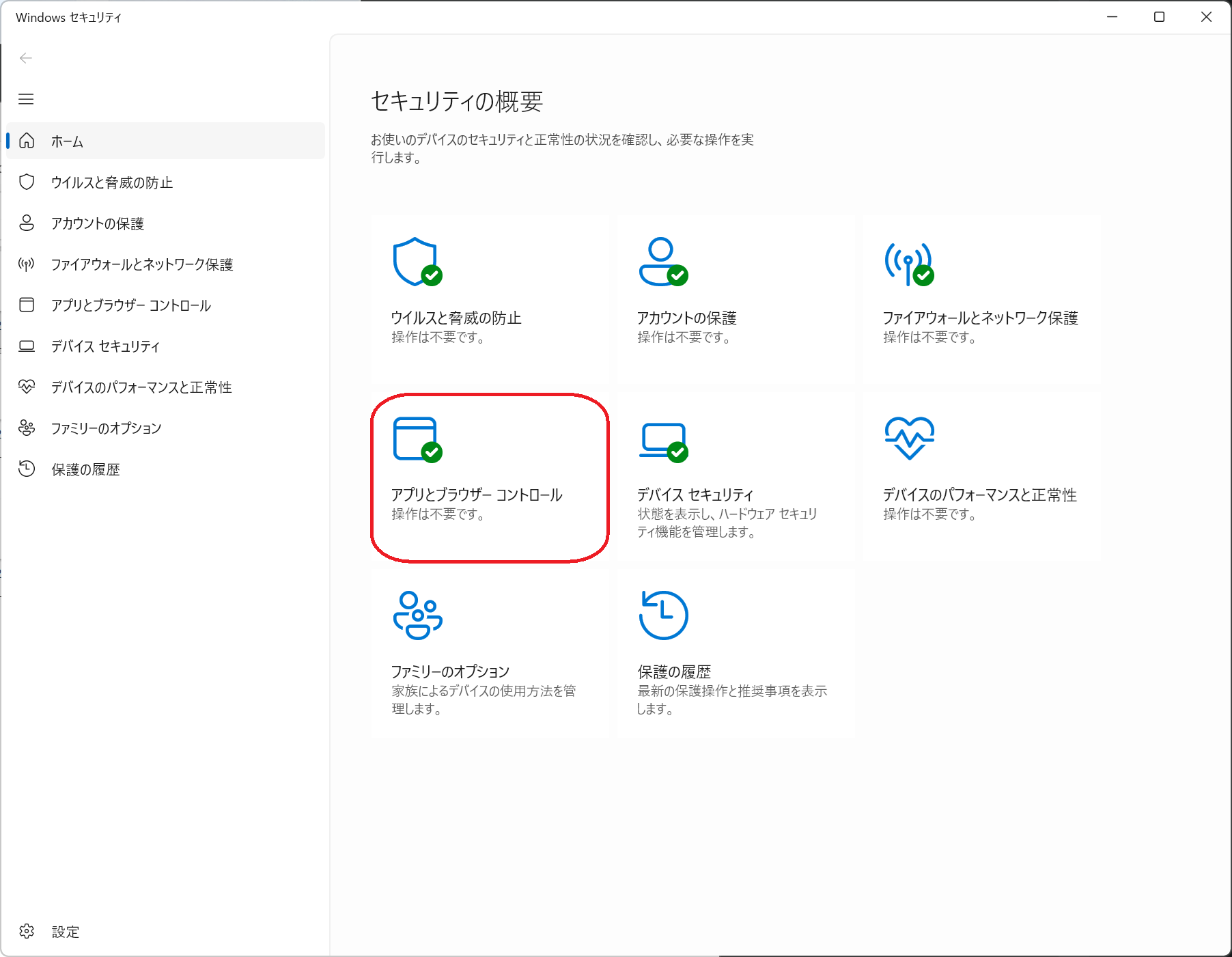This screenshot has width=1232, height=957.
Task: Click the virus and threat protection shield tile icon
Action: pyautogui.click(x=417, y=262)
